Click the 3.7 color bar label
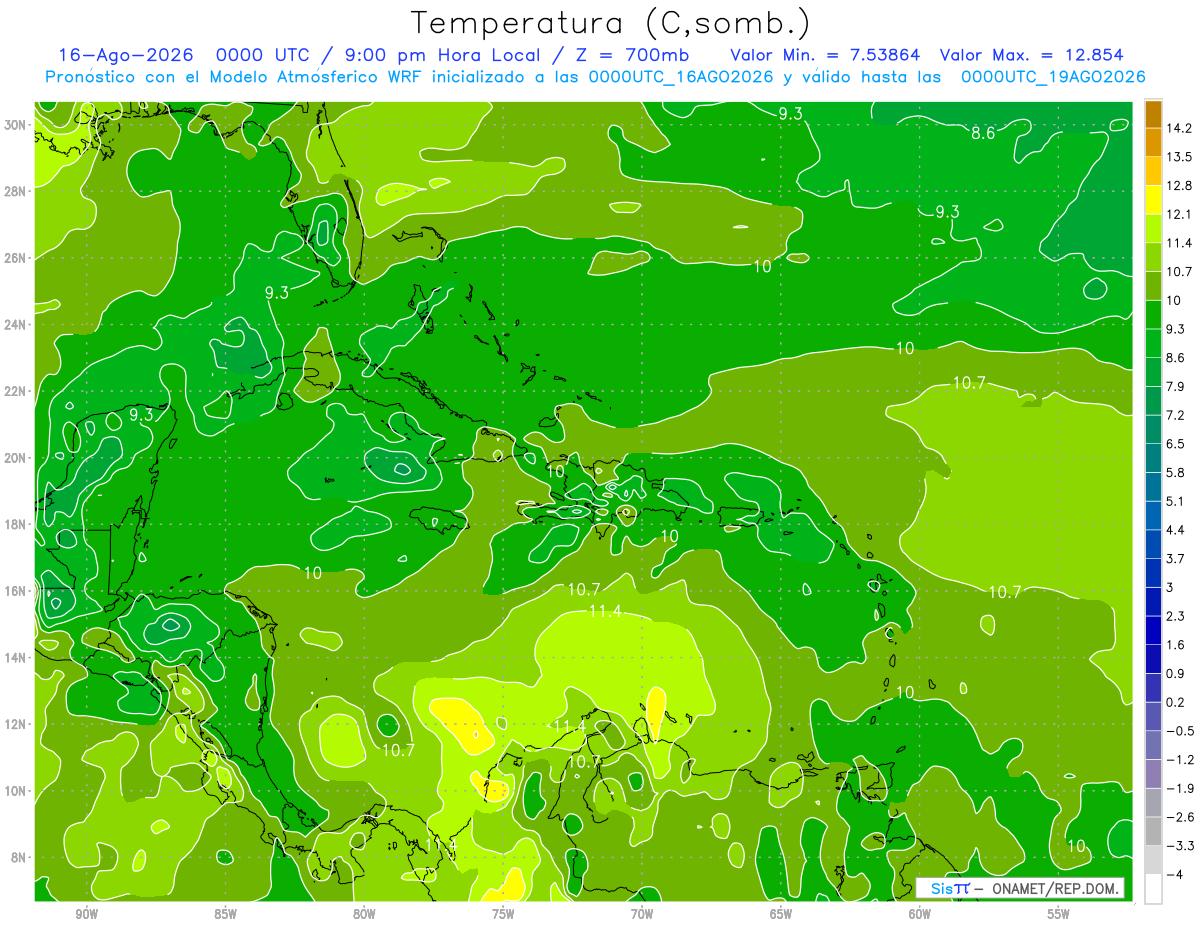The image size is (1200, 927). pos(1176,558)
